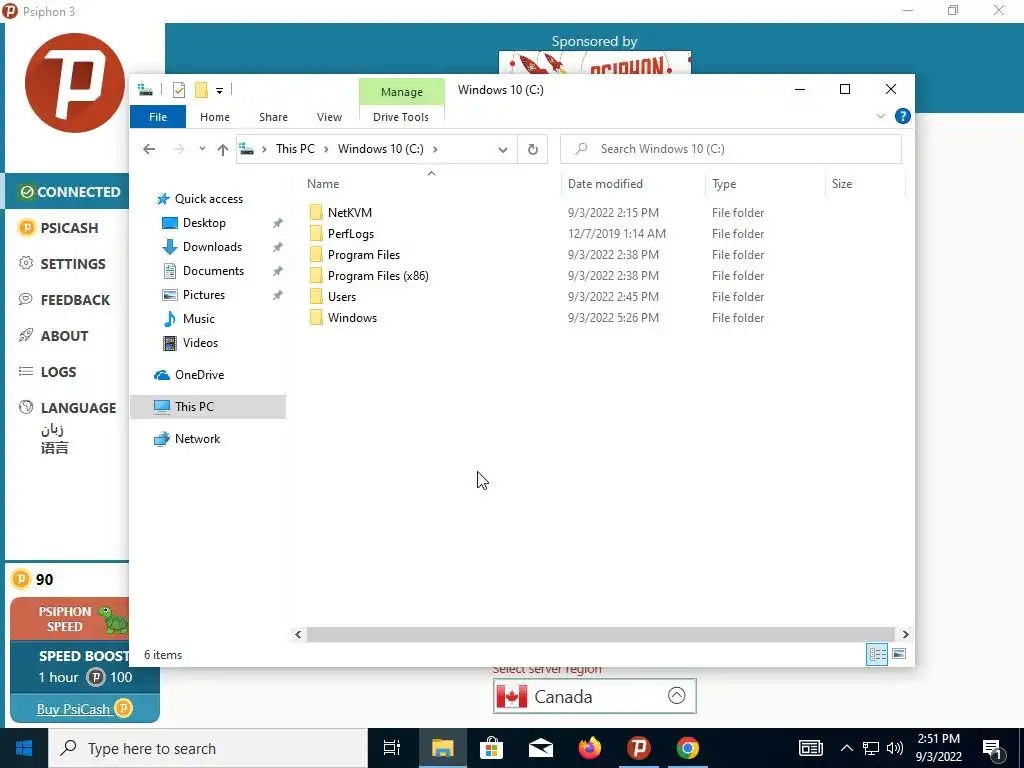Select the PerfLogs folder
This screenshot has height=768, width=1024.
(351, 233)
